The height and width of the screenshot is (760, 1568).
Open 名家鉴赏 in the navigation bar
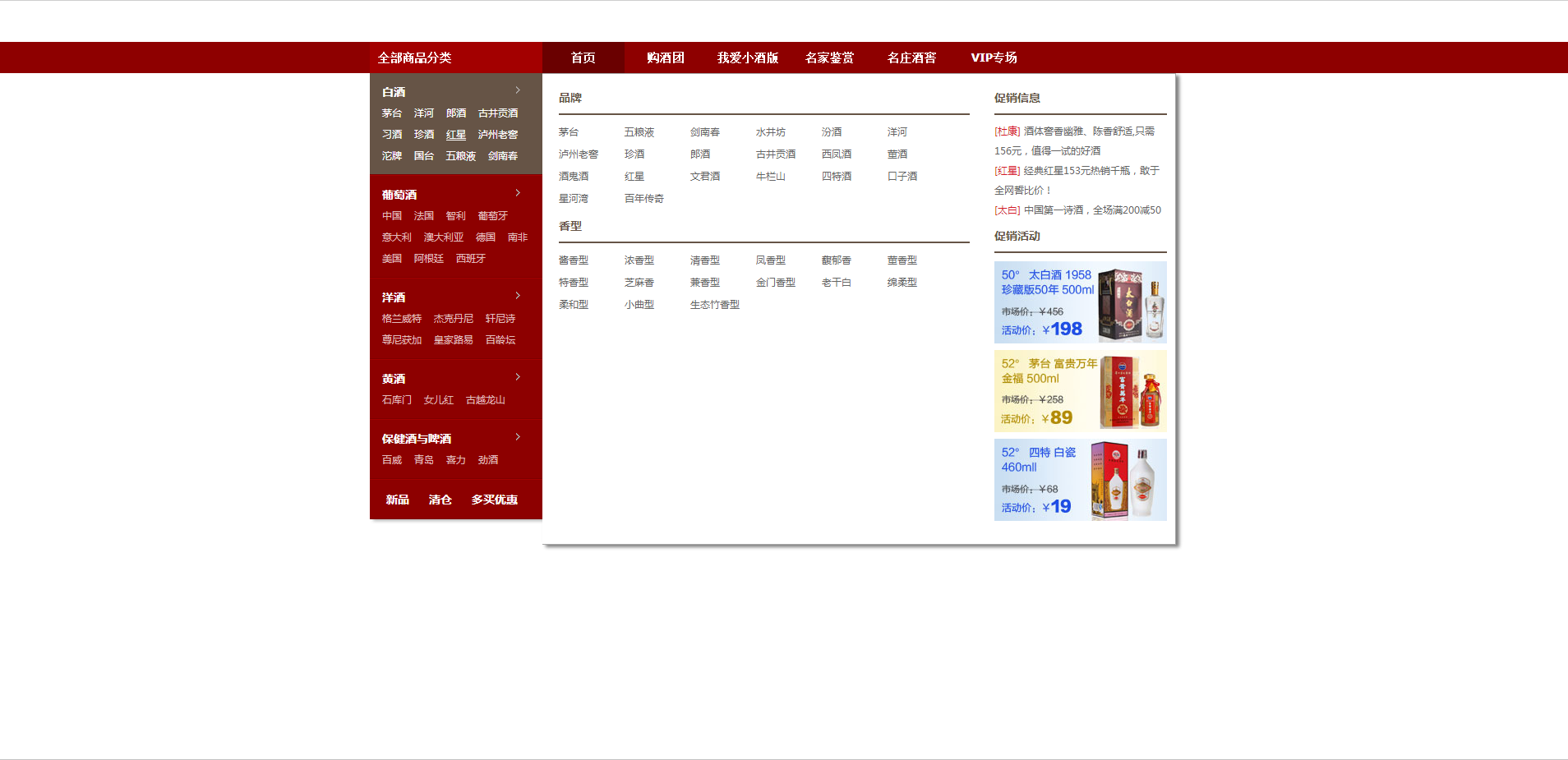pos(830,58)
